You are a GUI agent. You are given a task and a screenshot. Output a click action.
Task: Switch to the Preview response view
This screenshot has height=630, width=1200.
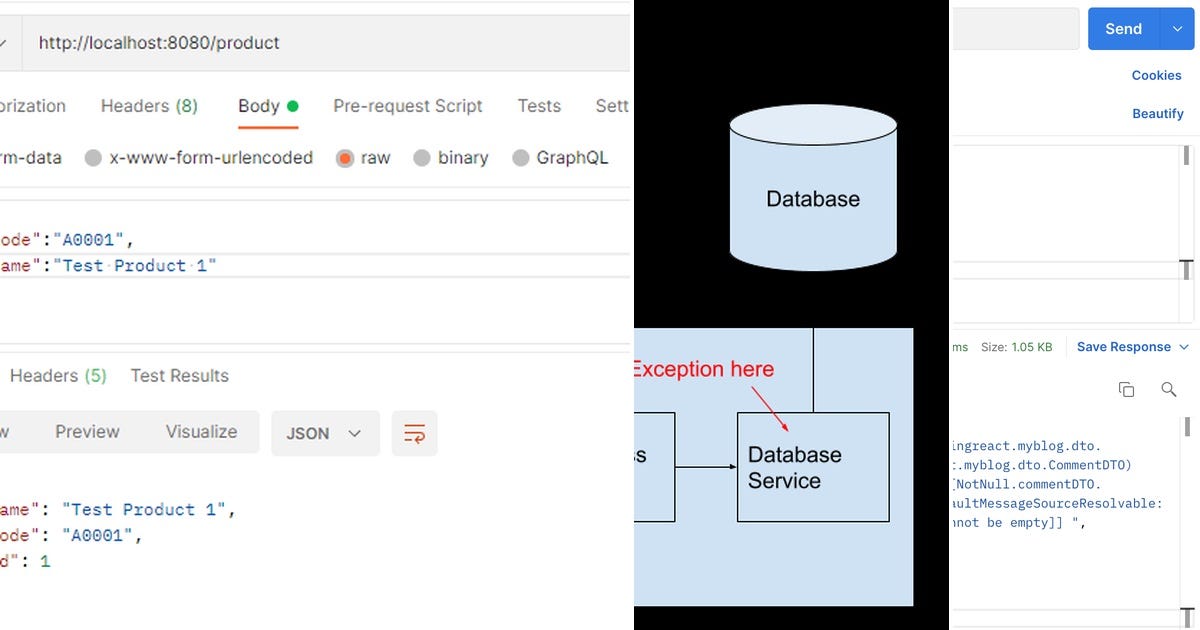86,431
